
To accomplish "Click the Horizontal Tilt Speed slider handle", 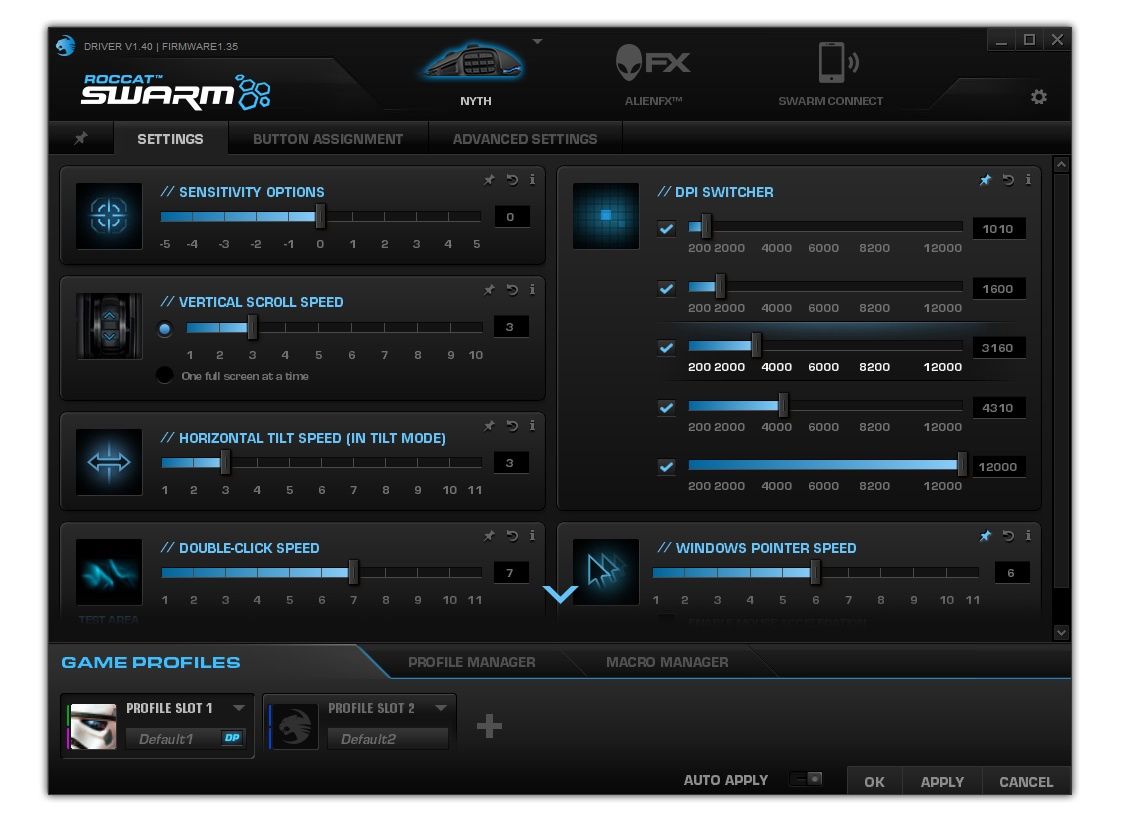I will (226, 462).
